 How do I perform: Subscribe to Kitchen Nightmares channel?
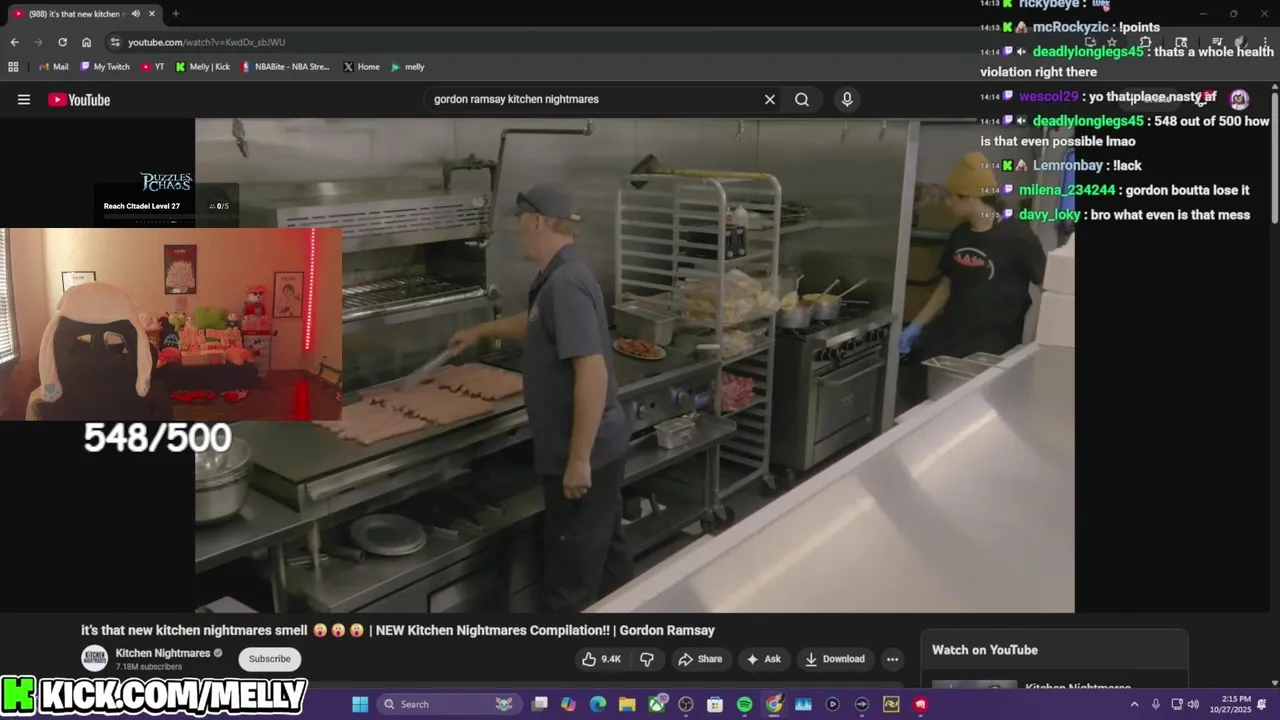point(269,659)
